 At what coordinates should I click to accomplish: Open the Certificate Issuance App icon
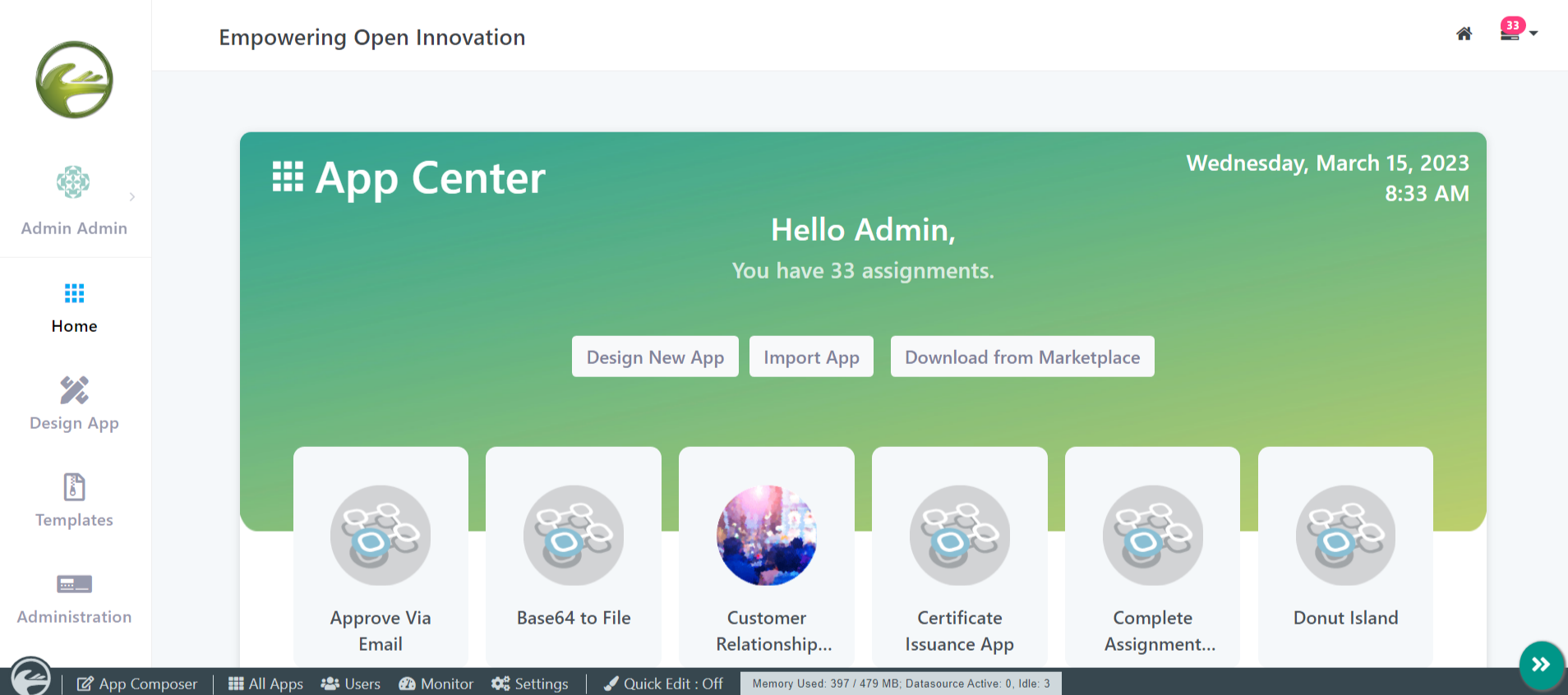(960, 536)
